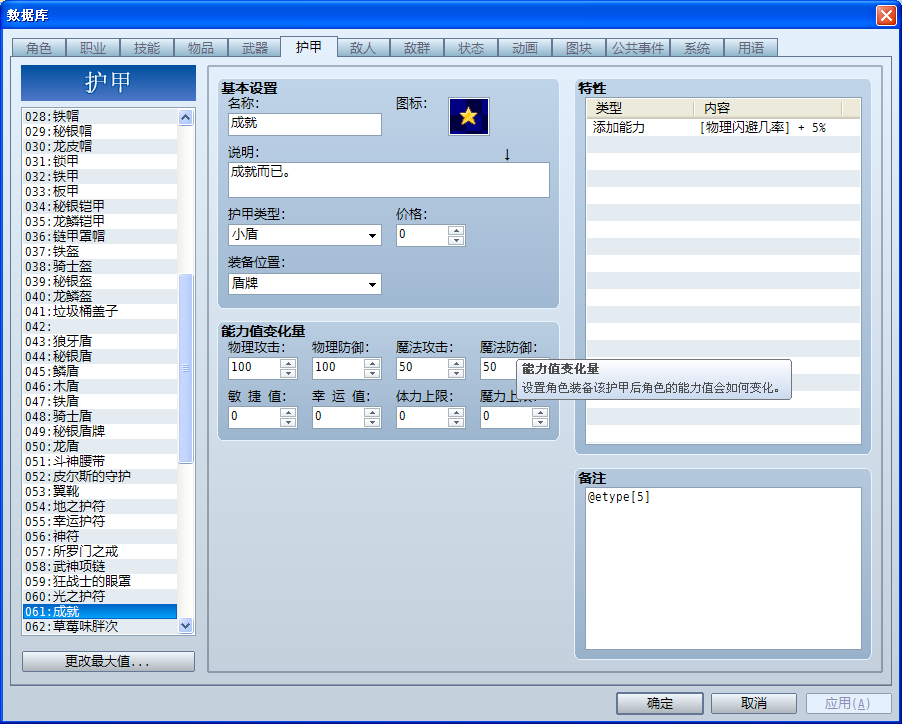Click the 物理攻击 value field showing 100
This screenshot has height=724, width=902.
pyautogui.click(x=254, y=368)
